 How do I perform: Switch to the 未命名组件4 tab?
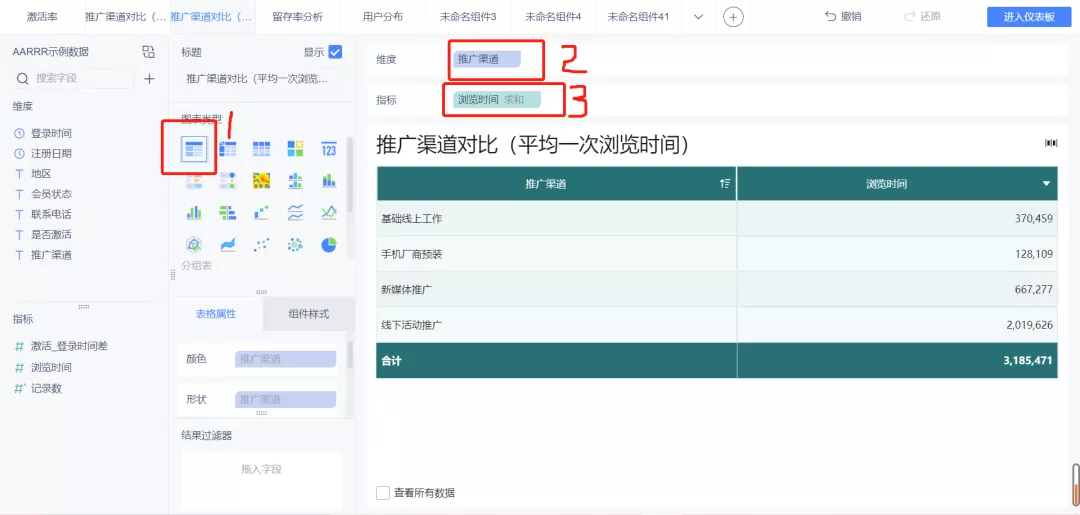tap(553, 17)
